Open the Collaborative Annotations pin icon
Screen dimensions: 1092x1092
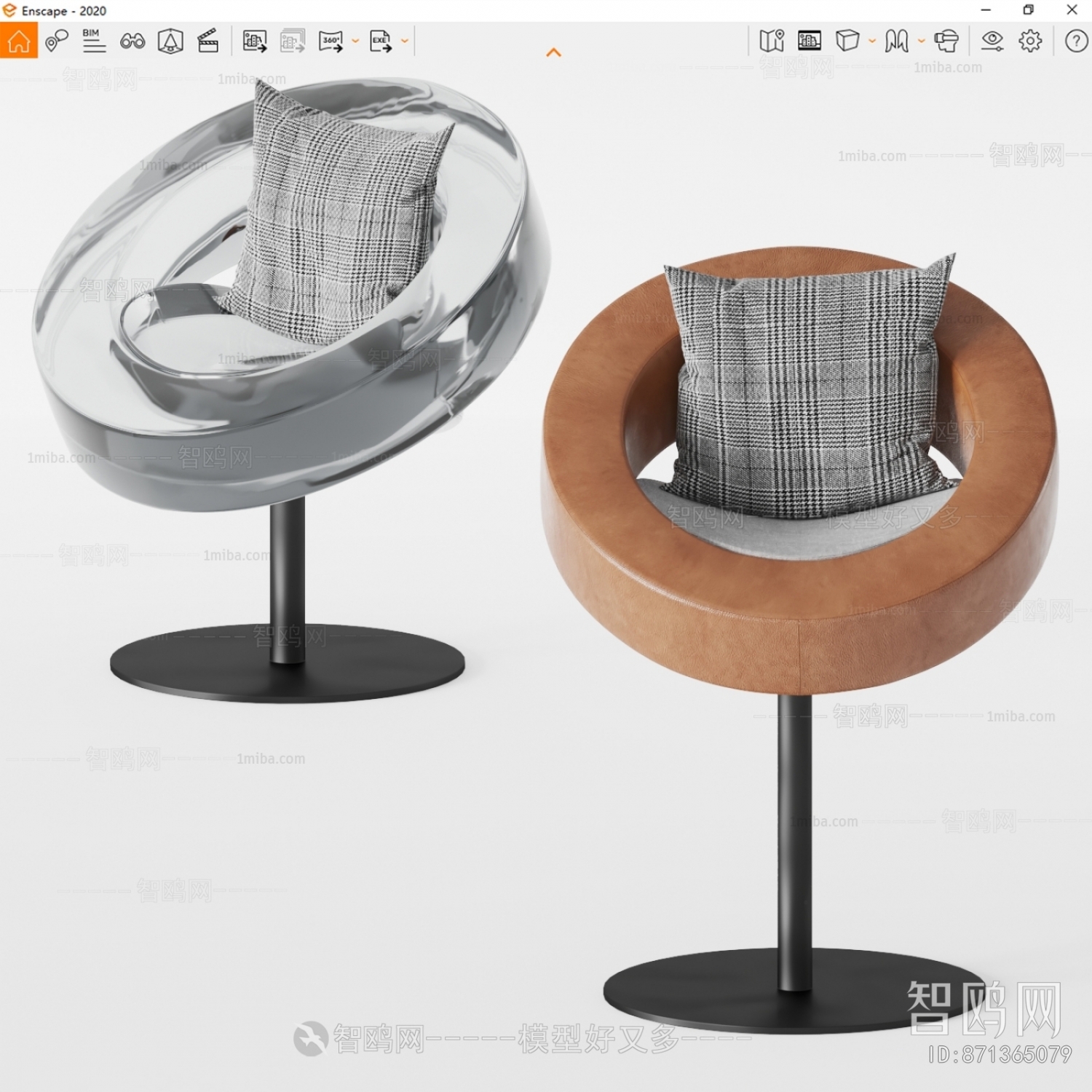pyautogui.click(x=56, y=41)
